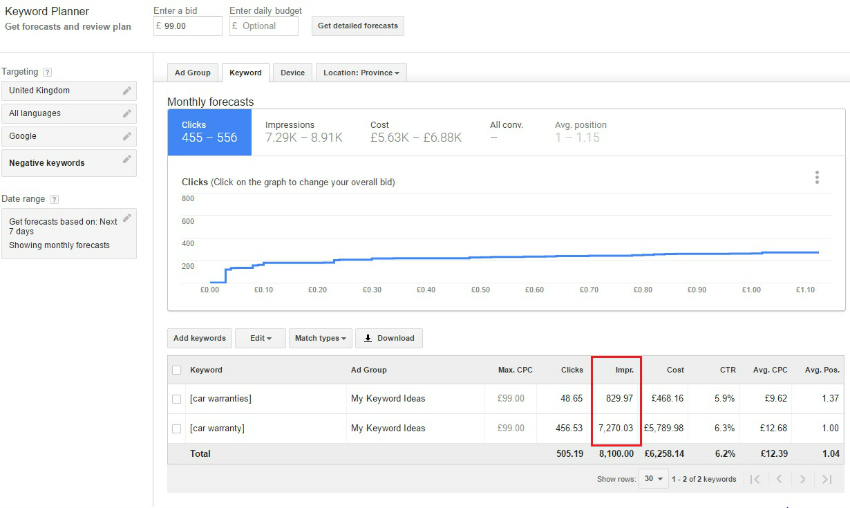Viewport: 850px width, 508px height.
Task: Edit the All languages targeting pencil icon
Action: point(127,114)
